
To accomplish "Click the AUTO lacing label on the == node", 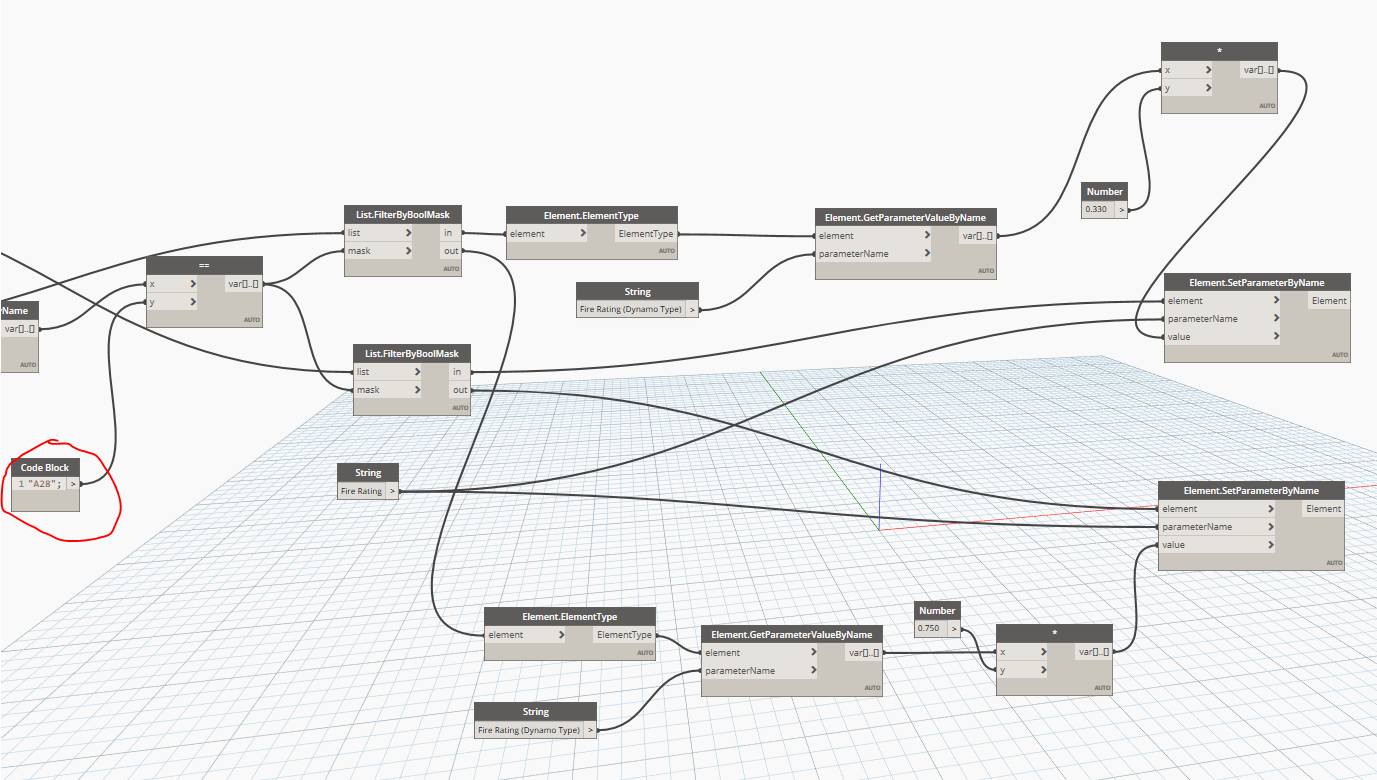I will tap(251, 320).
